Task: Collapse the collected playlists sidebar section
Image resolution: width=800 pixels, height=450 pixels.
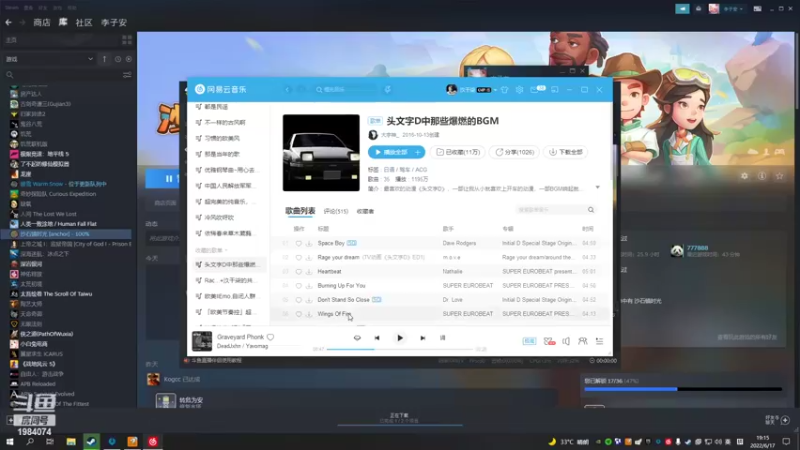Action: 212,250
